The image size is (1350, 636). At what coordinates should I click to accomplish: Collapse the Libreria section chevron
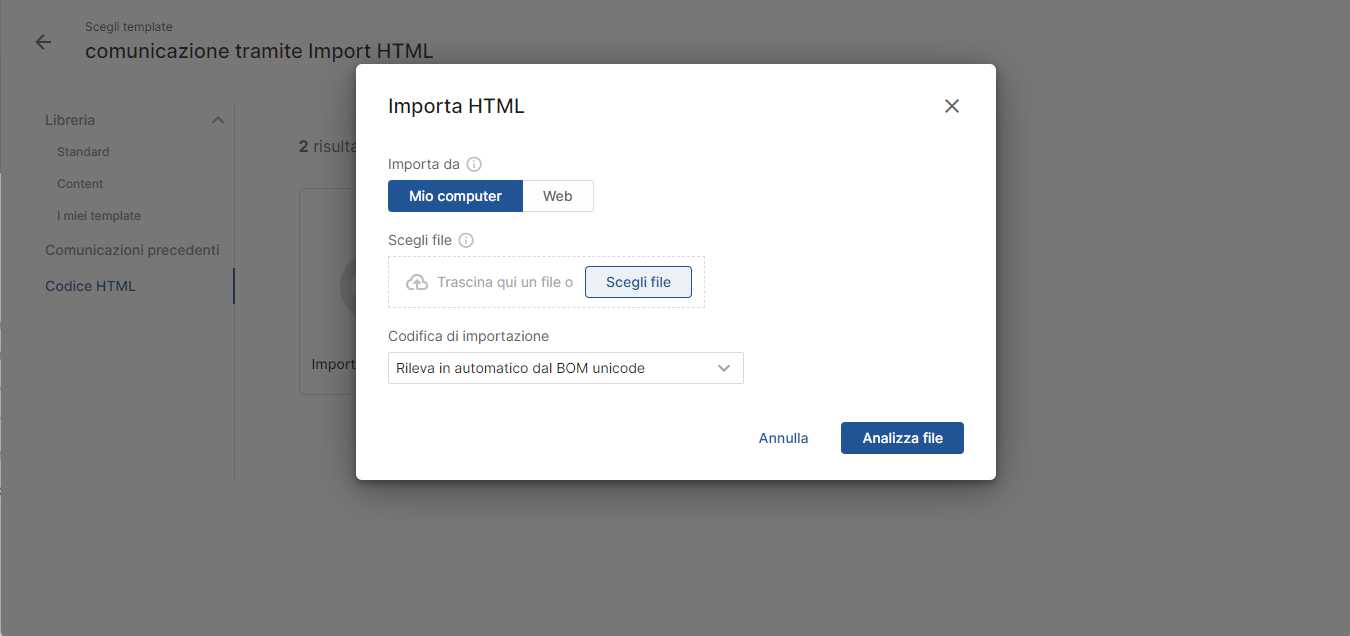[218, 120]
